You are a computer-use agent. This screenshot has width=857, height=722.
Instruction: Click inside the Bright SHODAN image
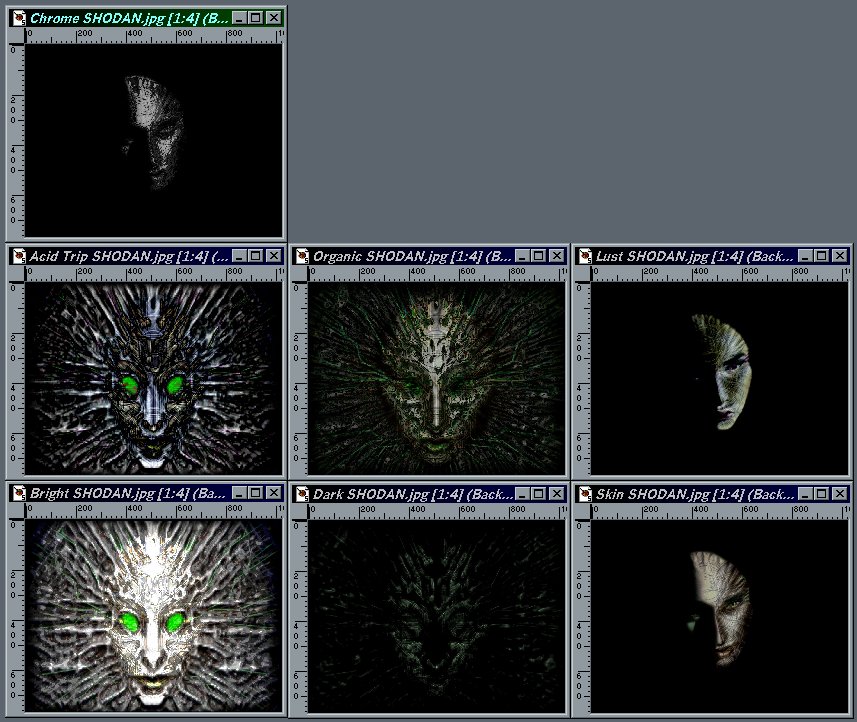click(x=154, y=615)
